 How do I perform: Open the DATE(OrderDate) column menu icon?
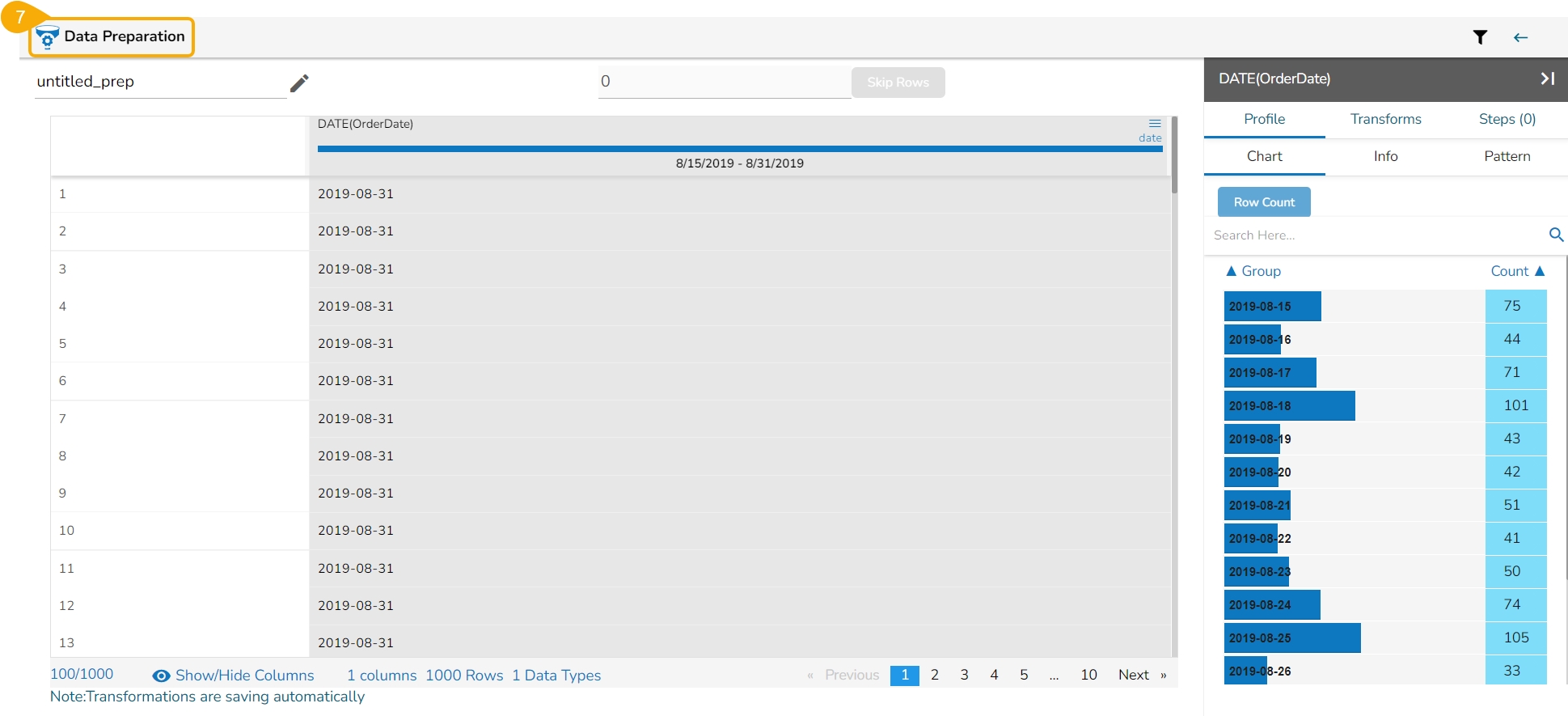[x=1155, y=123]
